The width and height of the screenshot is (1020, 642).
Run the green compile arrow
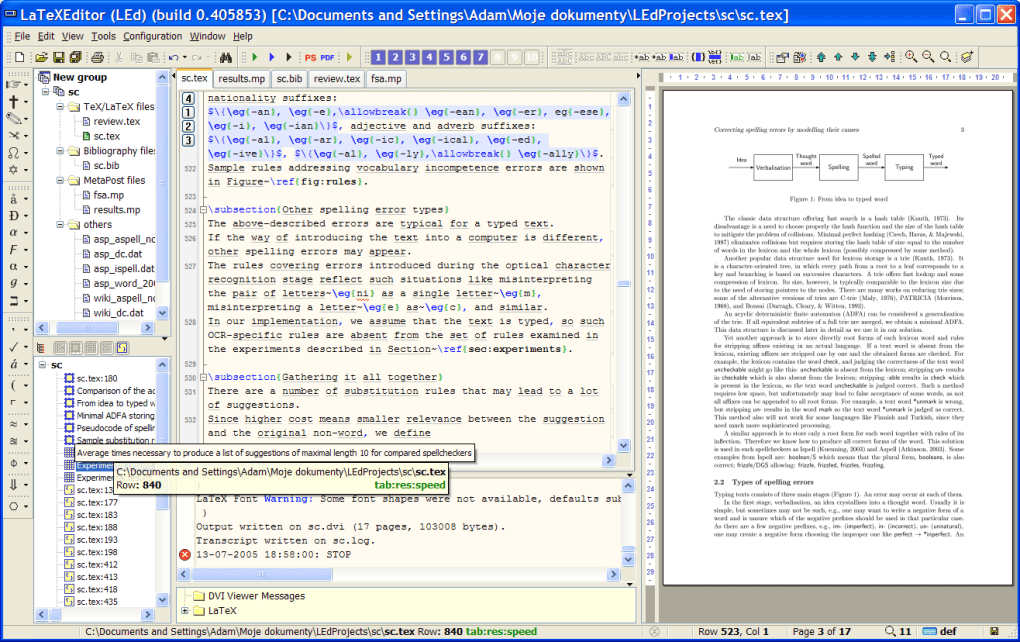pos(255,57)
